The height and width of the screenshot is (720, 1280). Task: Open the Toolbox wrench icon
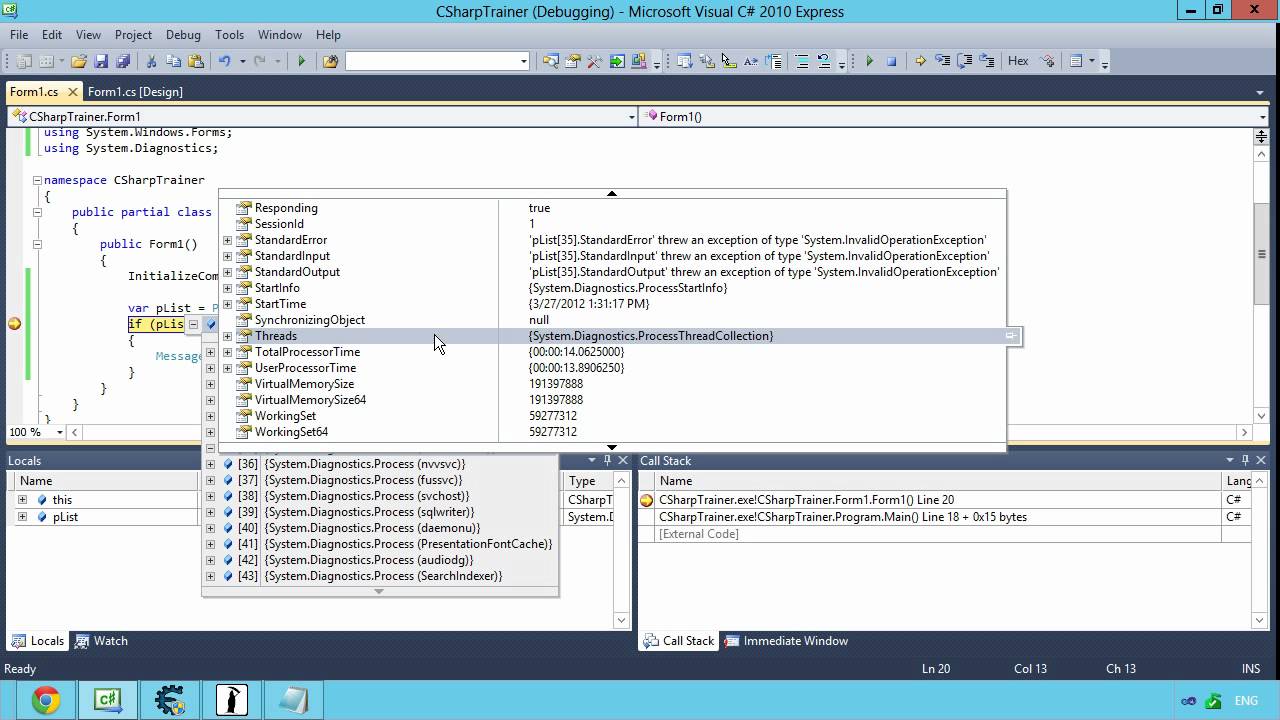coord(595,61)
